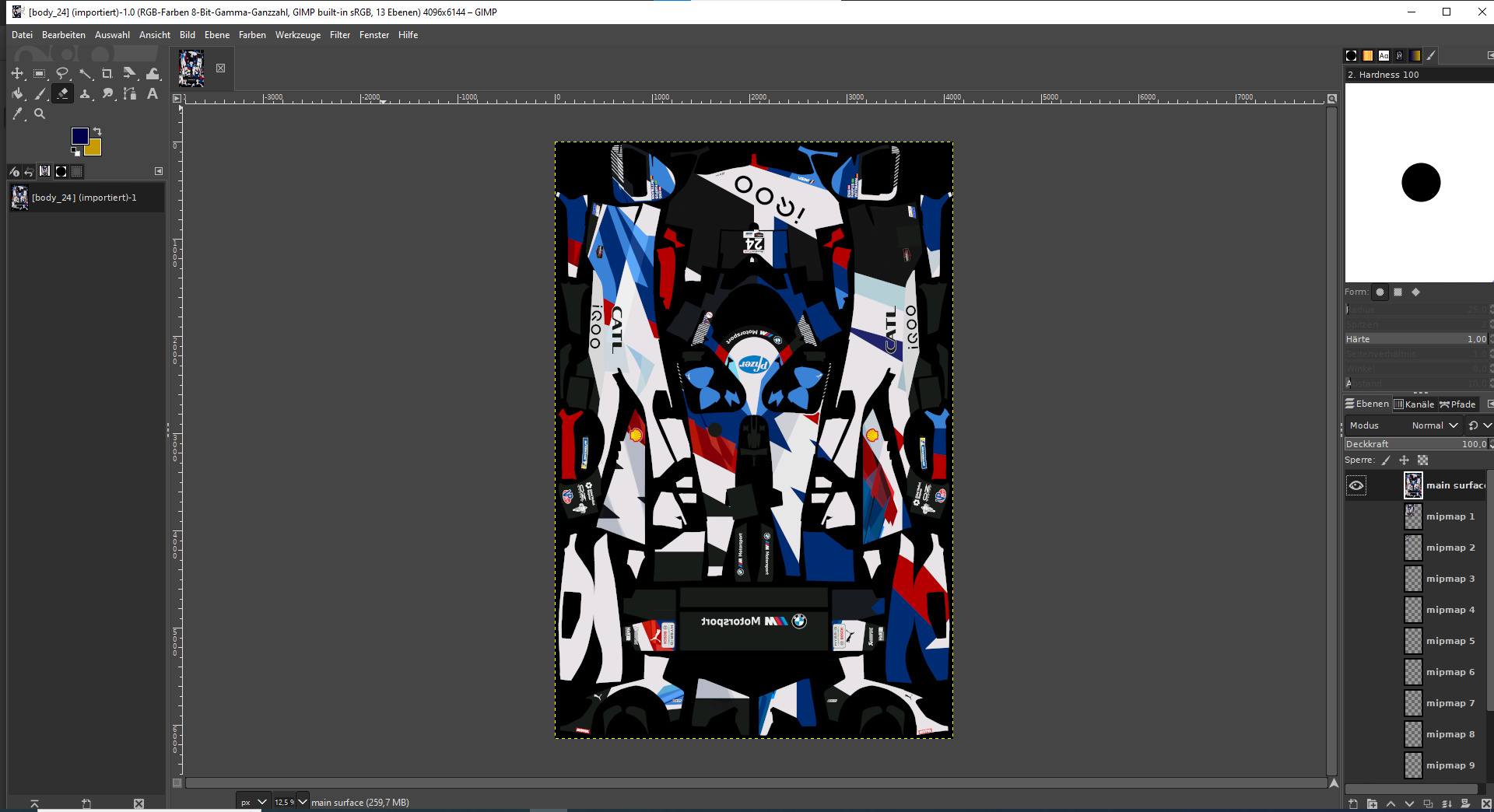
Task: Choose the Color Picker eyedropper tool
Action: (x=17, y=114)
